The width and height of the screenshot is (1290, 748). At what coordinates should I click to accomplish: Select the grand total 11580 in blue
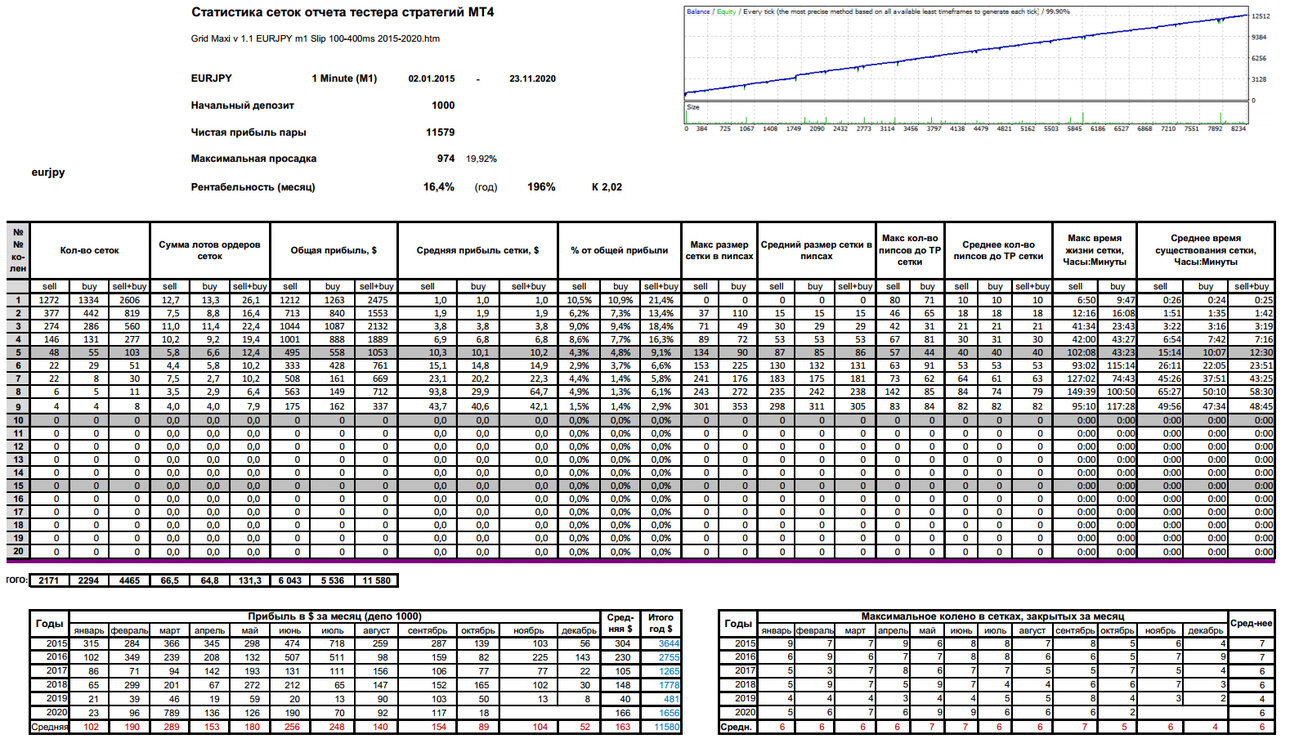[661, 726]
